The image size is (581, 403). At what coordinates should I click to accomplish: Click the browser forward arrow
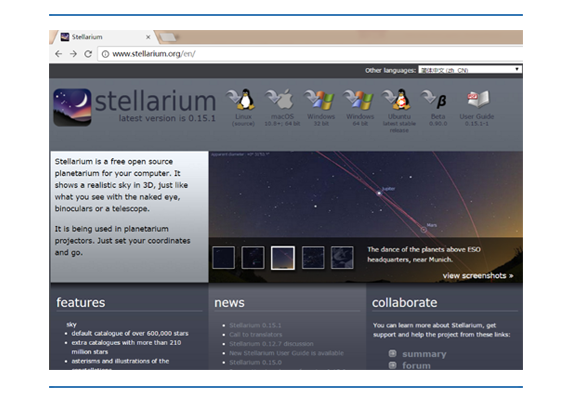click(73, 54)
